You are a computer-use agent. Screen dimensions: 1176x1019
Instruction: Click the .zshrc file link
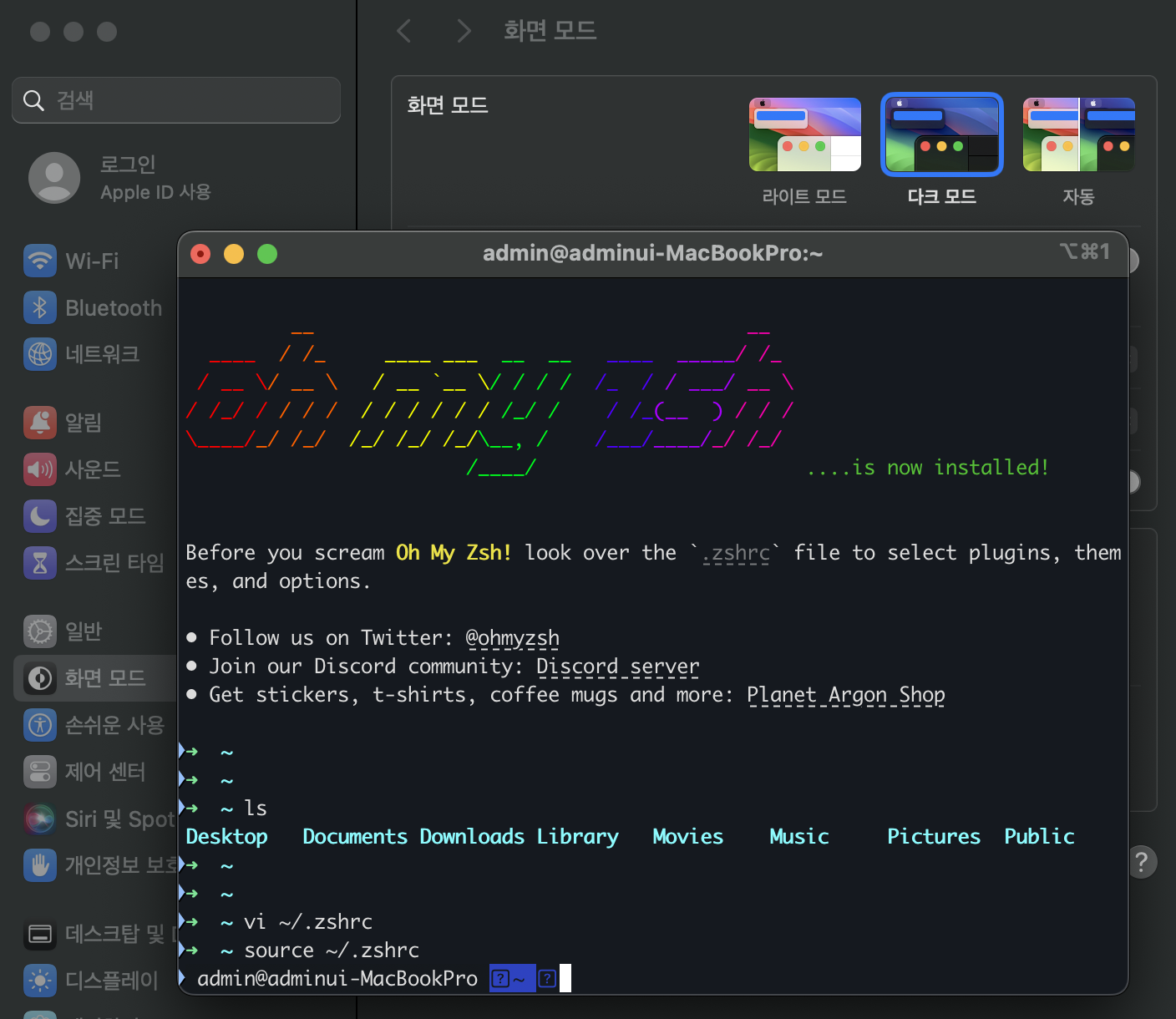click(736, 553)
